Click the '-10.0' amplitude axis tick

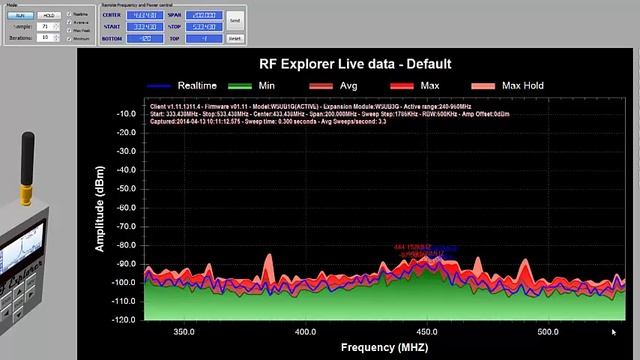(x=126, y=114)
